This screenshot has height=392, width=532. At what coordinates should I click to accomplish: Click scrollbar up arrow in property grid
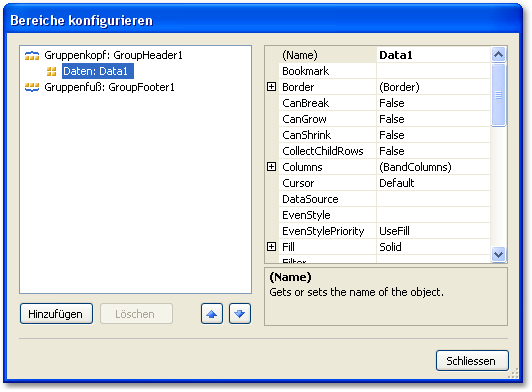(498, 55)
